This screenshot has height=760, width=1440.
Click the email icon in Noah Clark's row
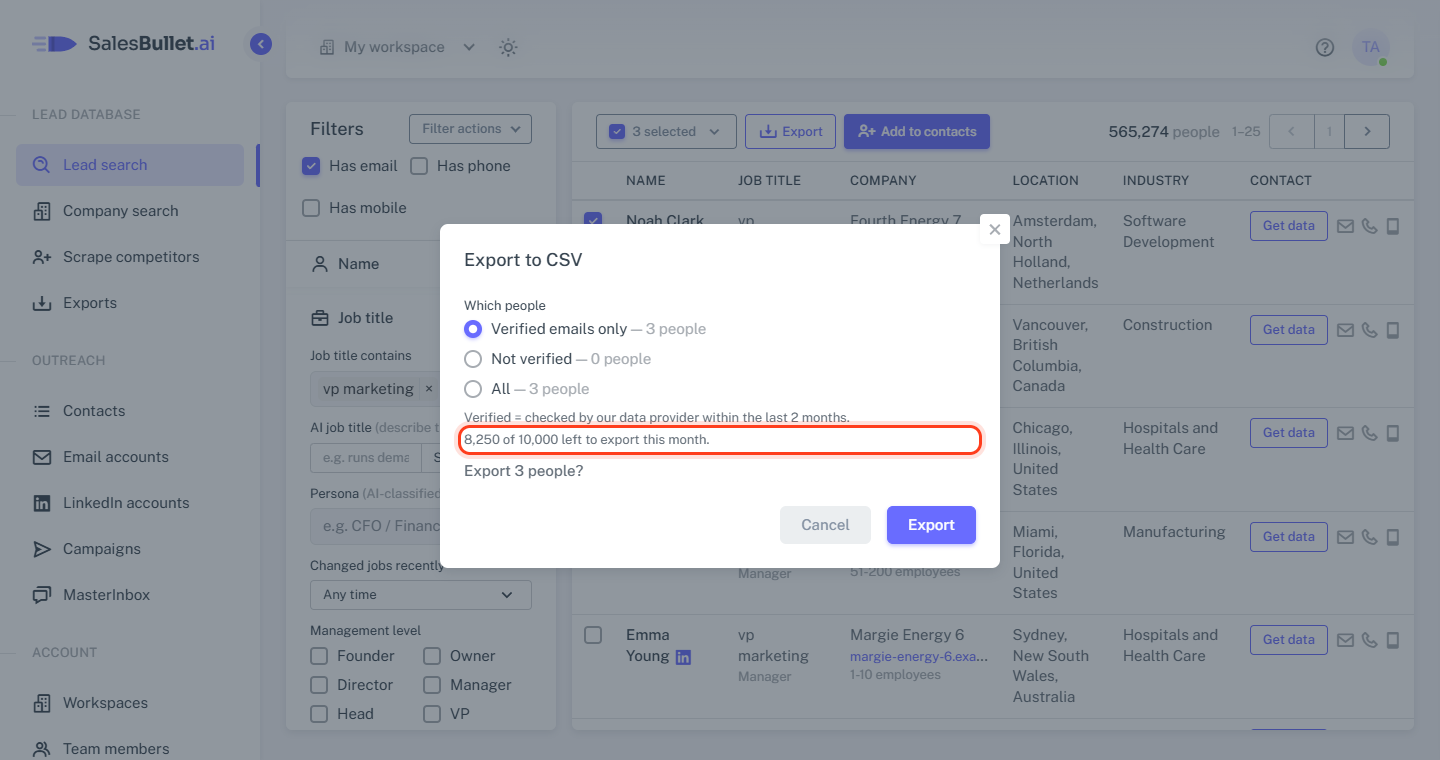pos(1345,226)
